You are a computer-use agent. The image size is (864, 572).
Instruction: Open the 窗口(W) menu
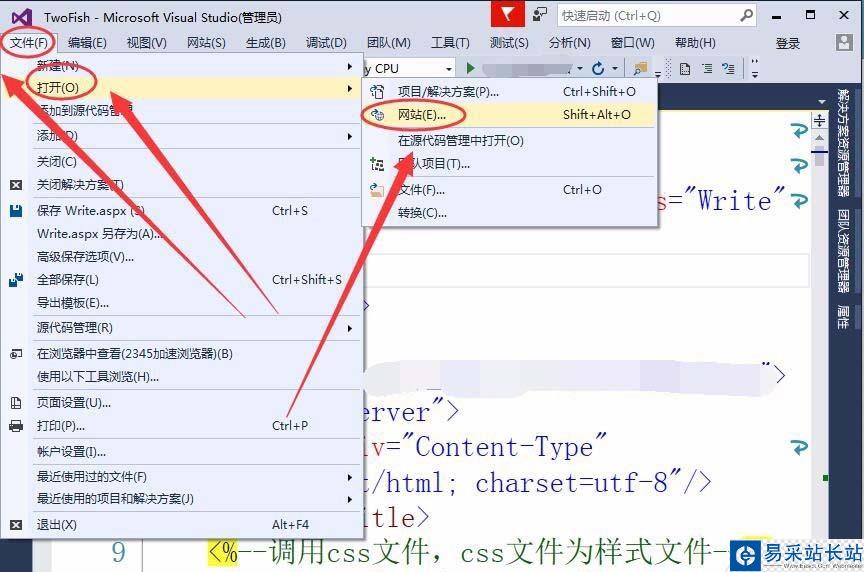coord(633,42)
